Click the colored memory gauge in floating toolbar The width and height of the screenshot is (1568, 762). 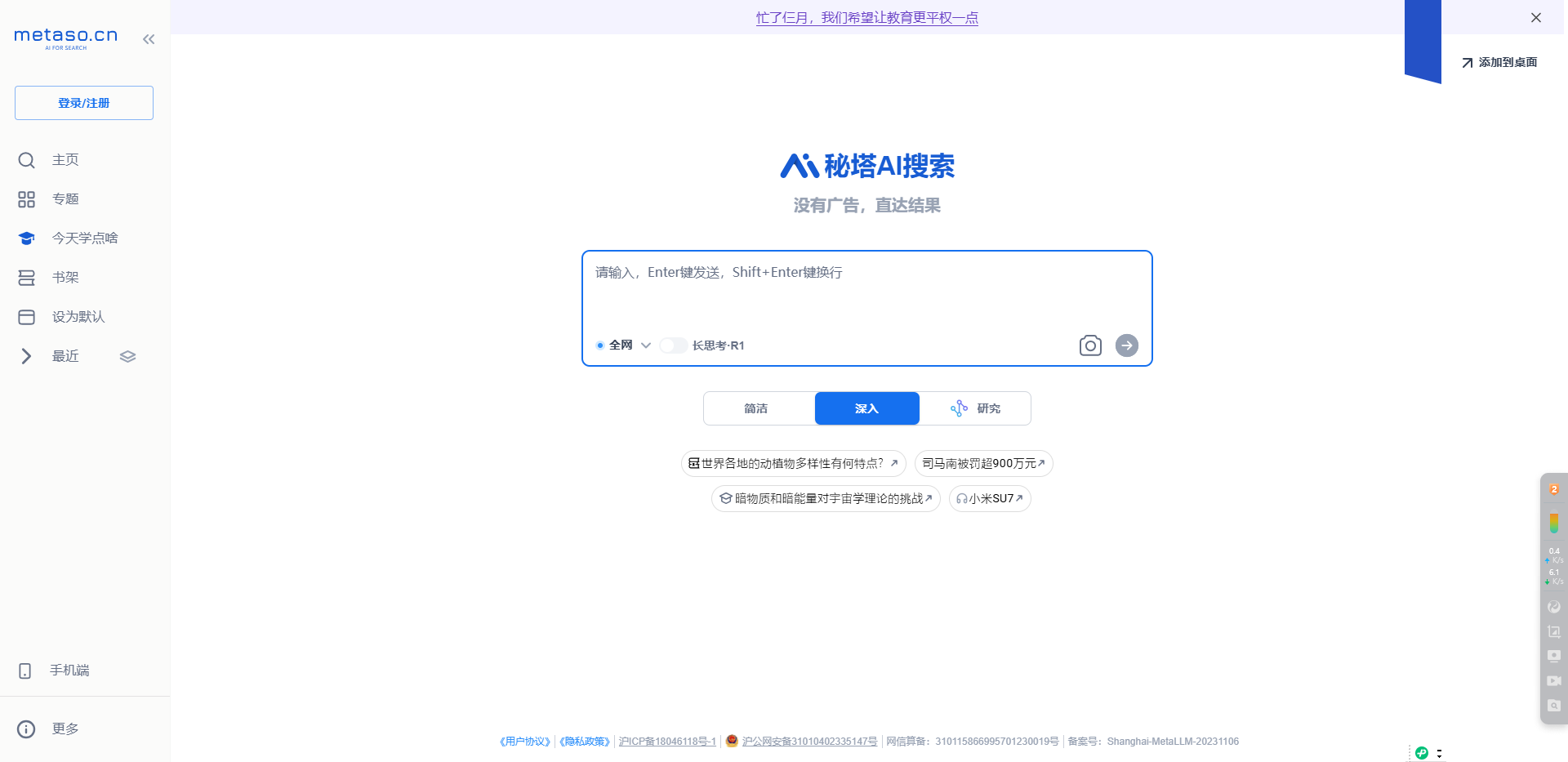[x=1554, y=523]
